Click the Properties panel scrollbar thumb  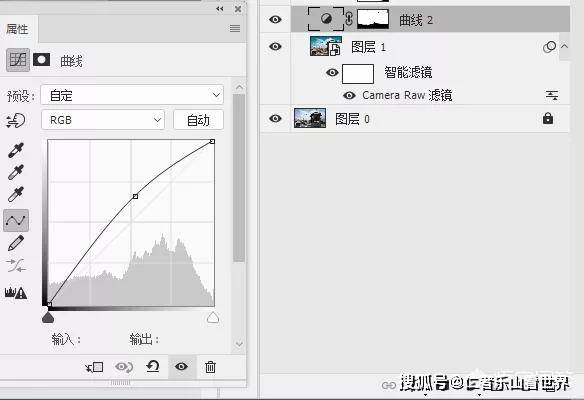point(239,178)
